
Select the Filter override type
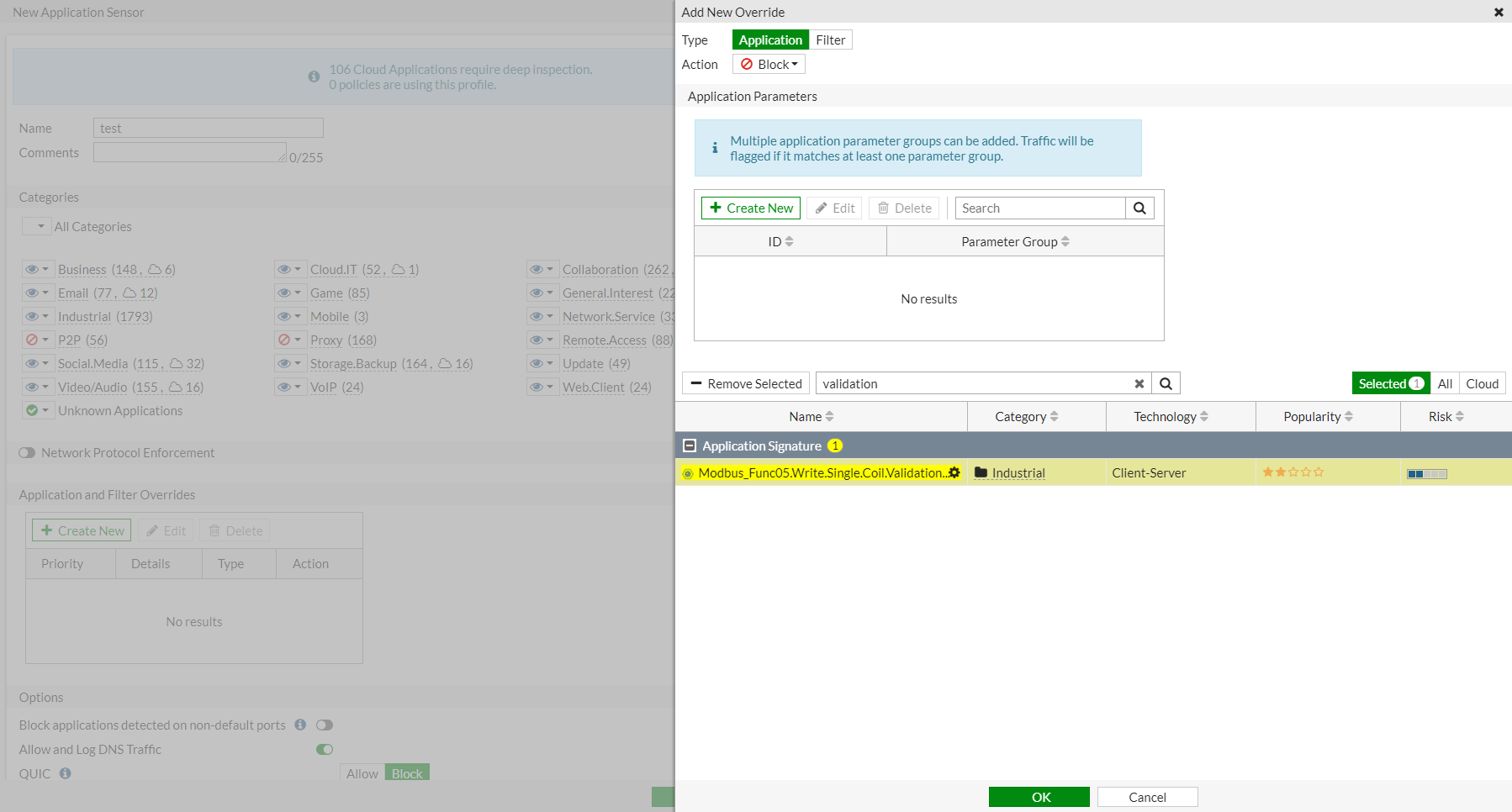[x=830, y=40]
